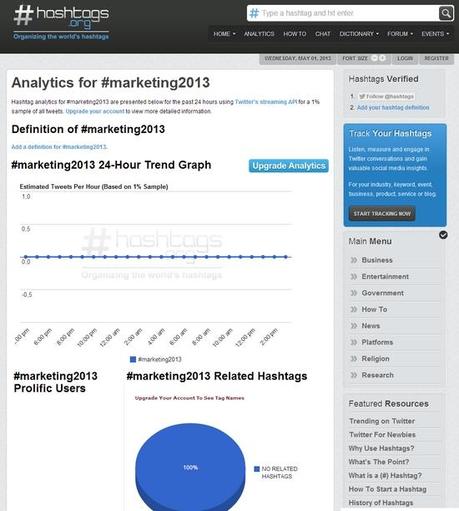Screen dimensions: 459x511
Task: Open the CHAT menu item
Action: (323, 34)
